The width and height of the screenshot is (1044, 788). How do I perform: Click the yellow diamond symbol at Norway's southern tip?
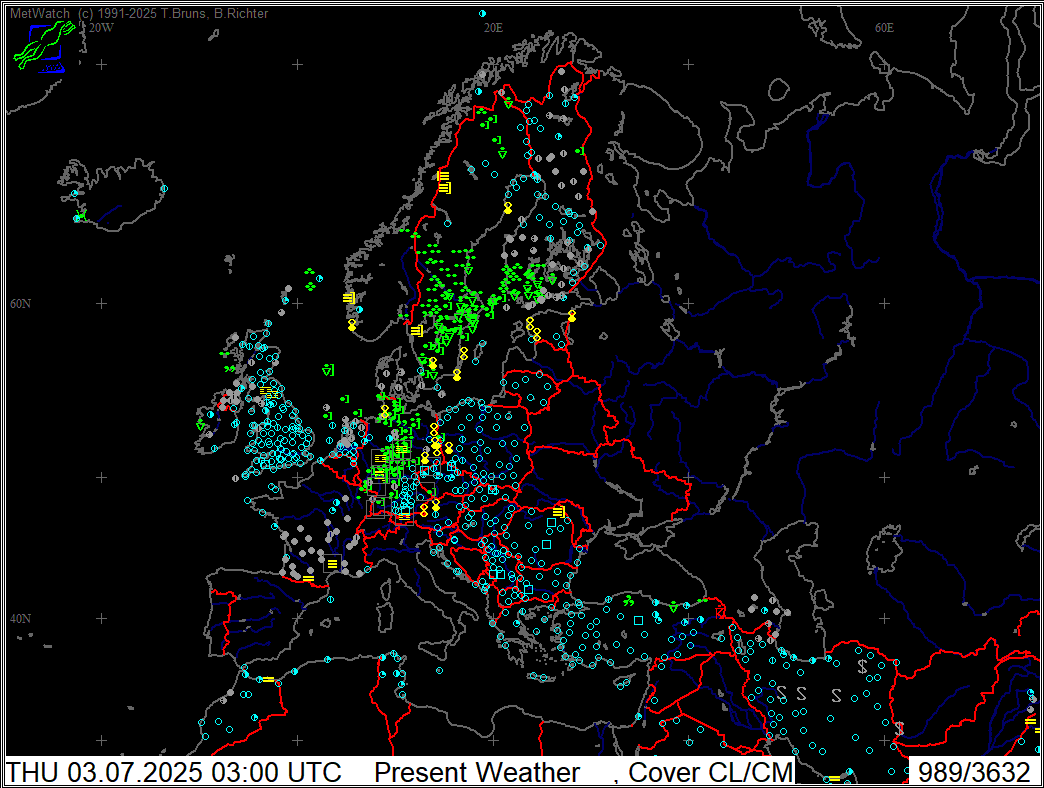tap(352, 325)
